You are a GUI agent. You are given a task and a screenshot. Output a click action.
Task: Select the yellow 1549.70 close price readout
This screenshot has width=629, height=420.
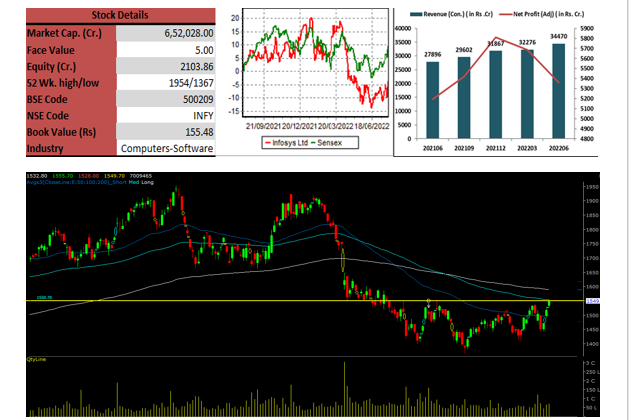[114, 176]
